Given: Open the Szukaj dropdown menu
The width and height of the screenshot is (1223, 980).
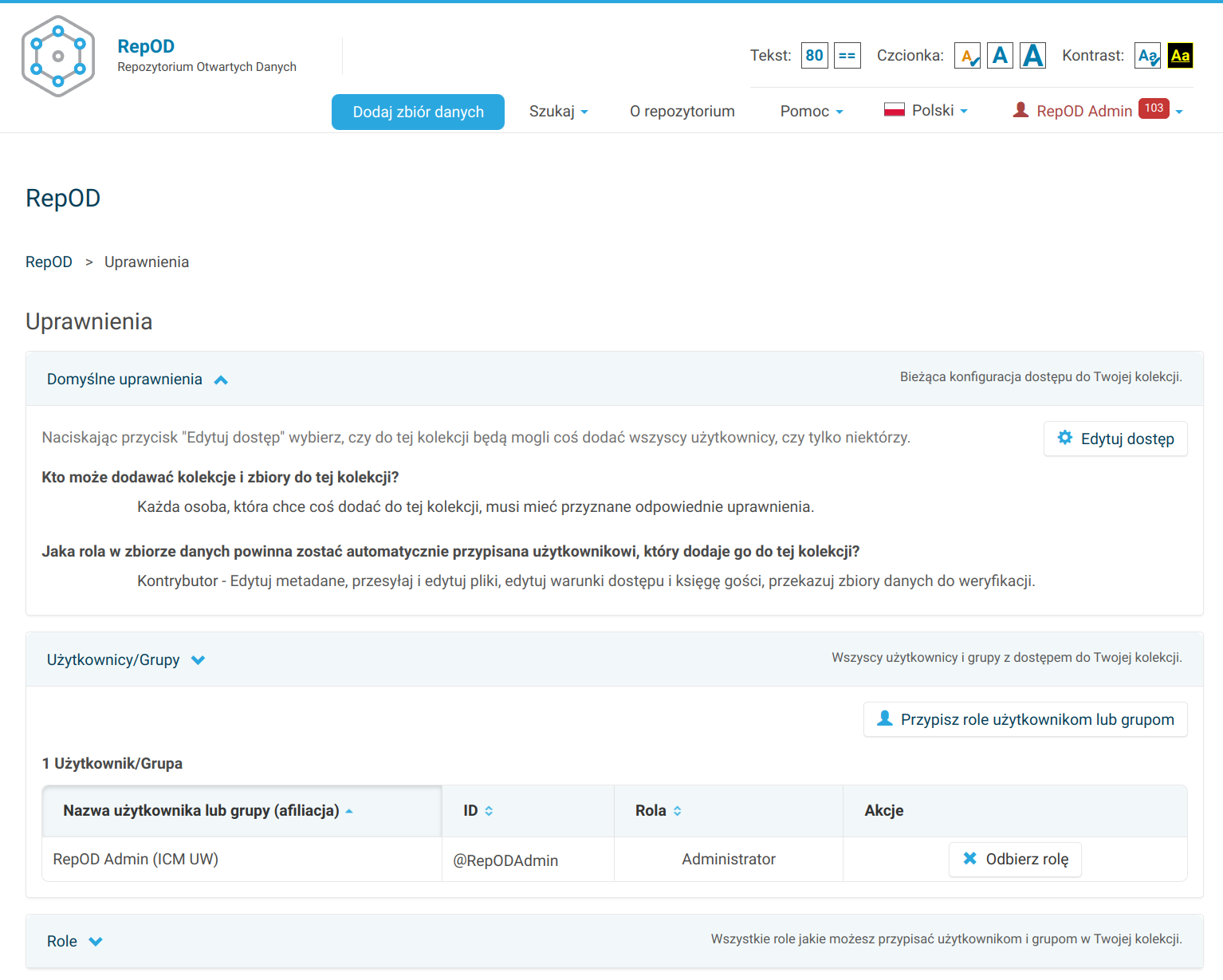Looking at the screenshot, I should [x=558, y=112].
